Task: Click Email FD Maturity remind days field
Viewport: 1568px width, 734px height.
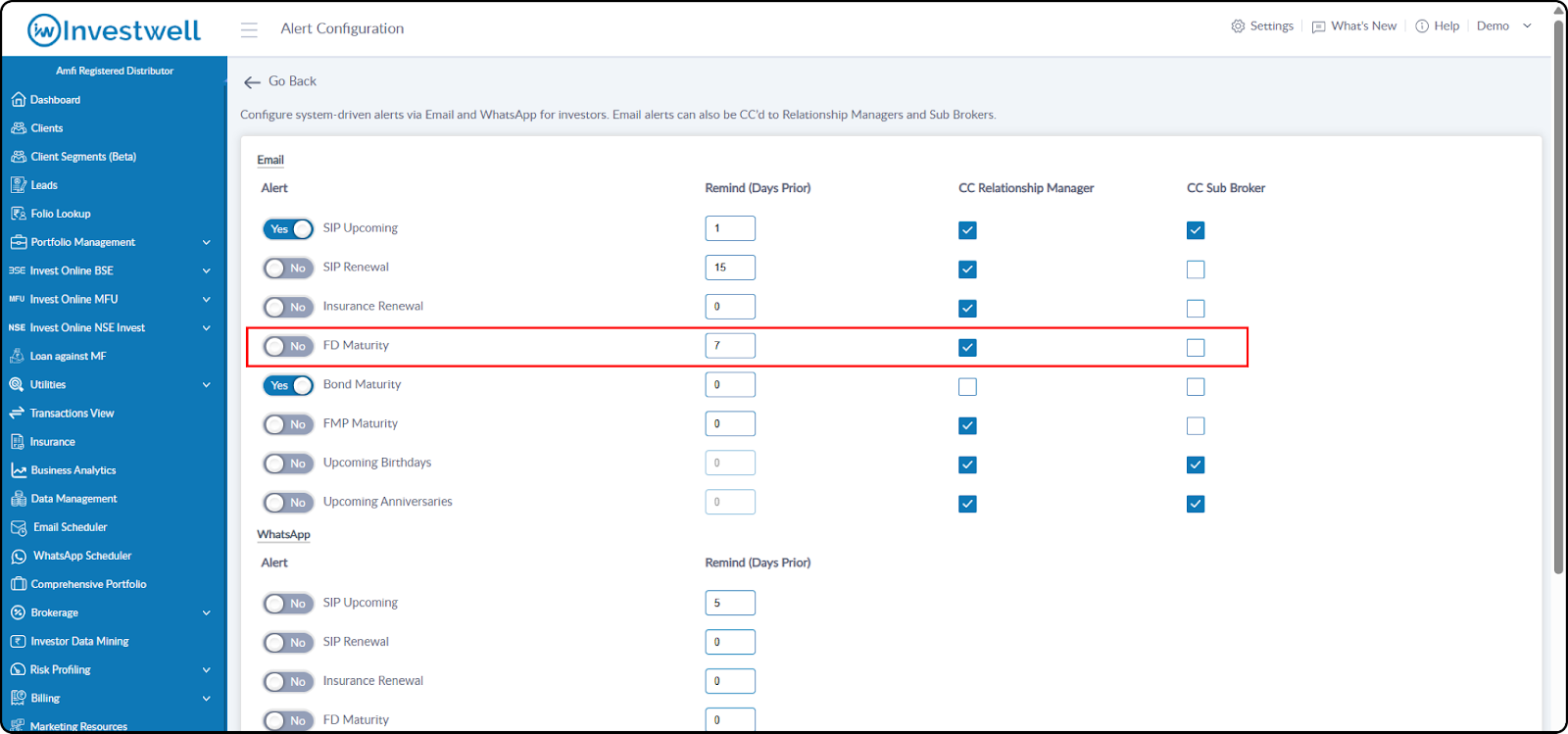Action: [x=730, y=346]
